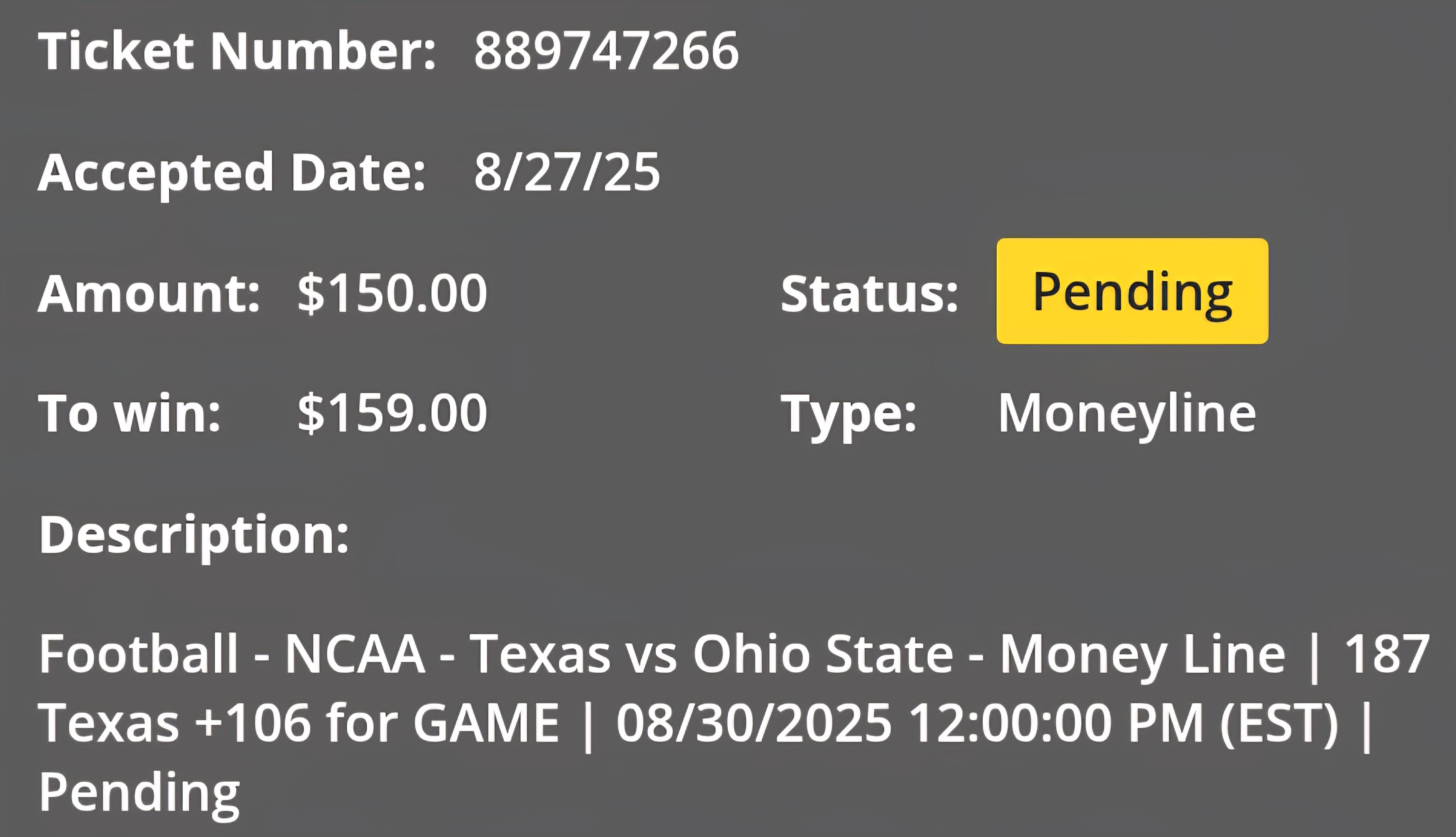Click the Football - NCAA text

pos(232,654)
